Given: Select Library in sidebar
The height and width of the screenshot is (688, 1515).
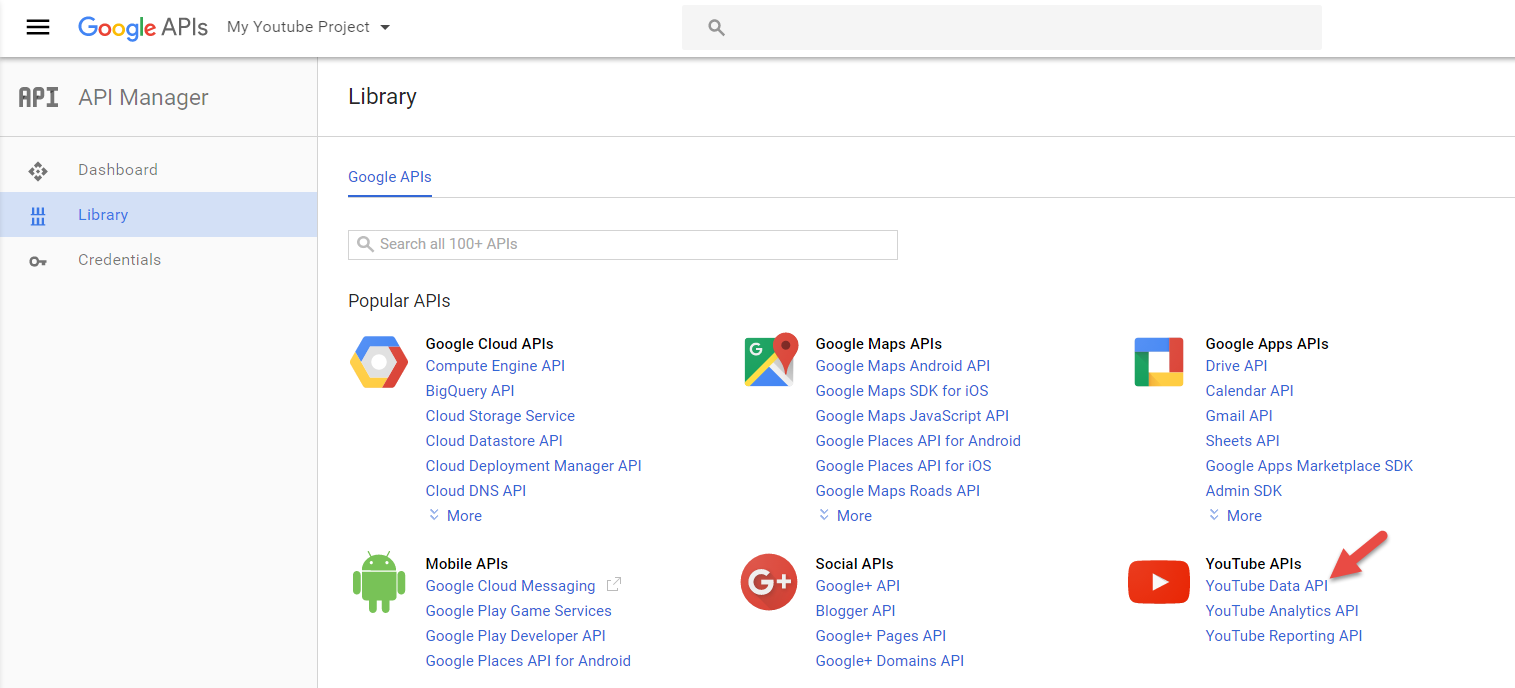Looking at the screenshot, I should pos(158,215).
